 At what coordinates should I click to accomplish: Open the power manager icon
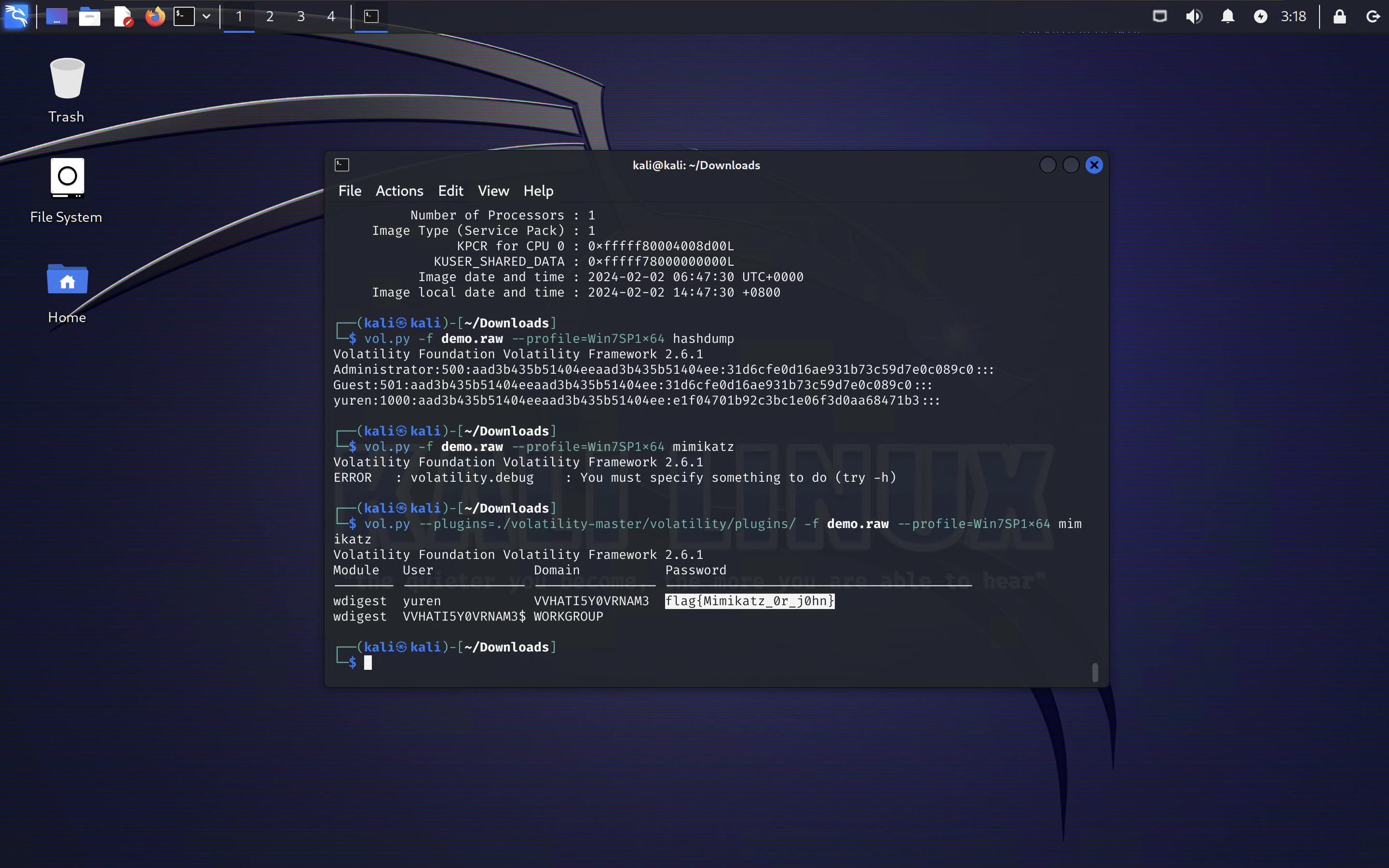[1260, 16]
